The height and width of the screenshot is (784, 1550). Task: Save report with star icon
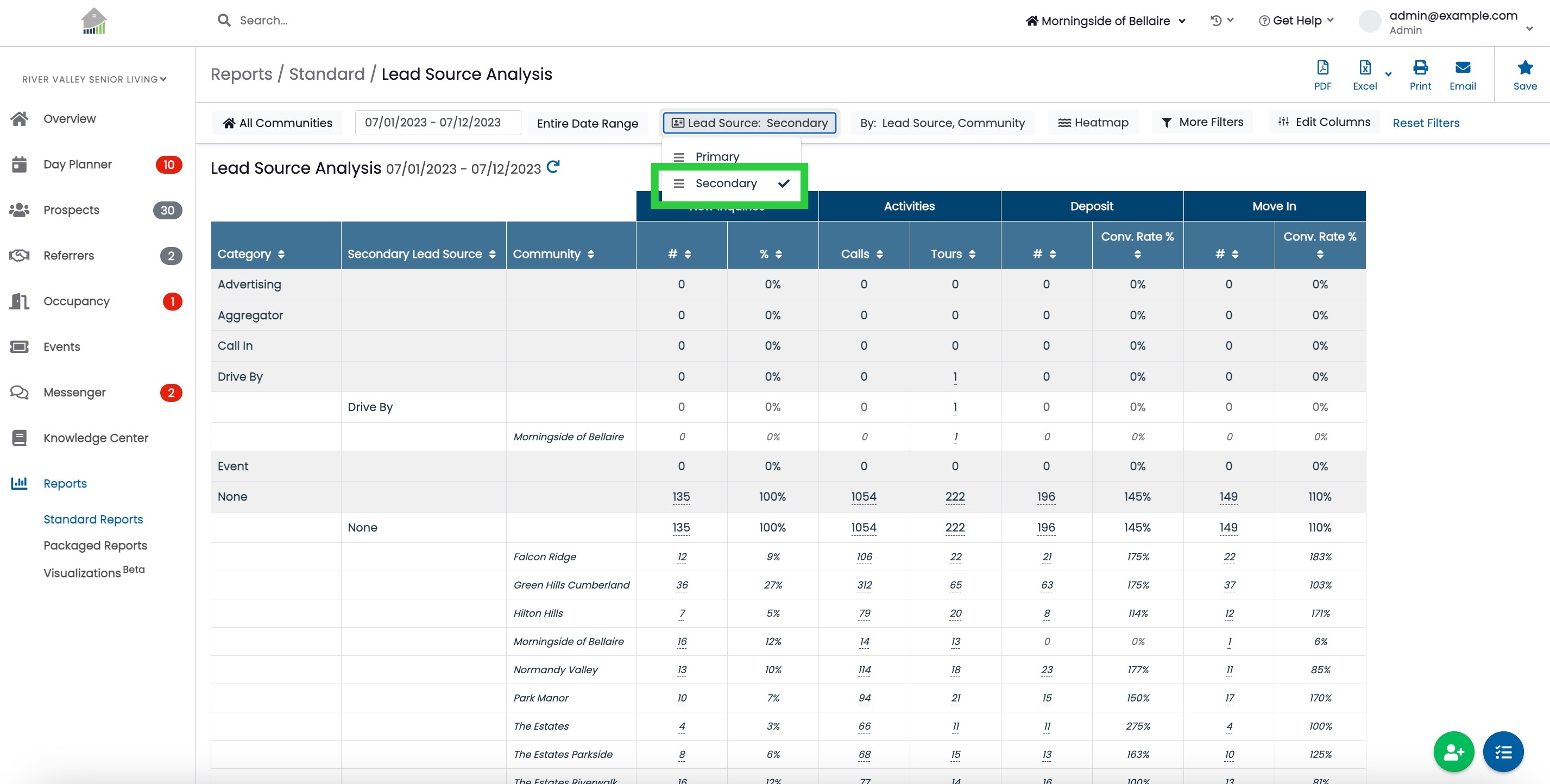tap(1524, 74)
